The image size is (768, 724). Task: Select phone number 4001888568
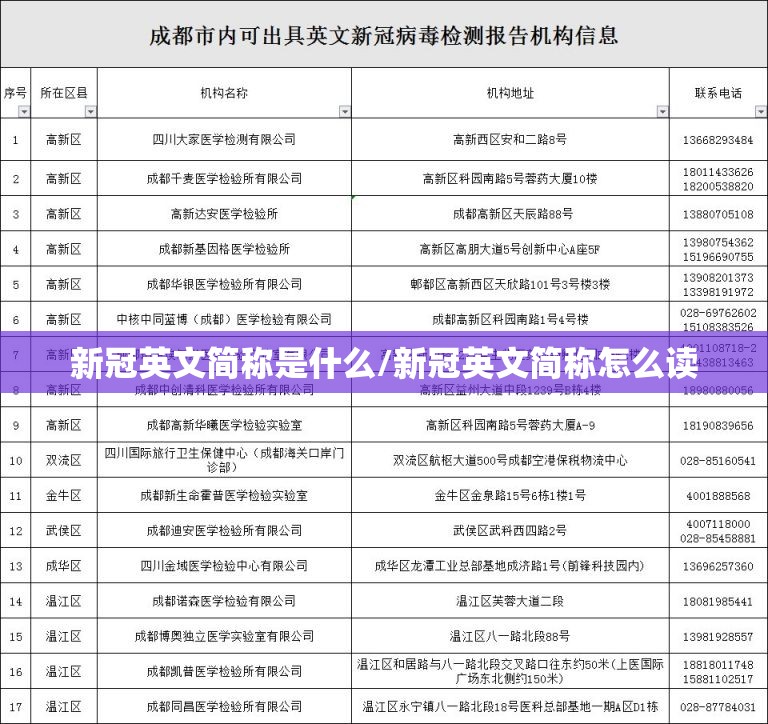[x=718, y=496]
